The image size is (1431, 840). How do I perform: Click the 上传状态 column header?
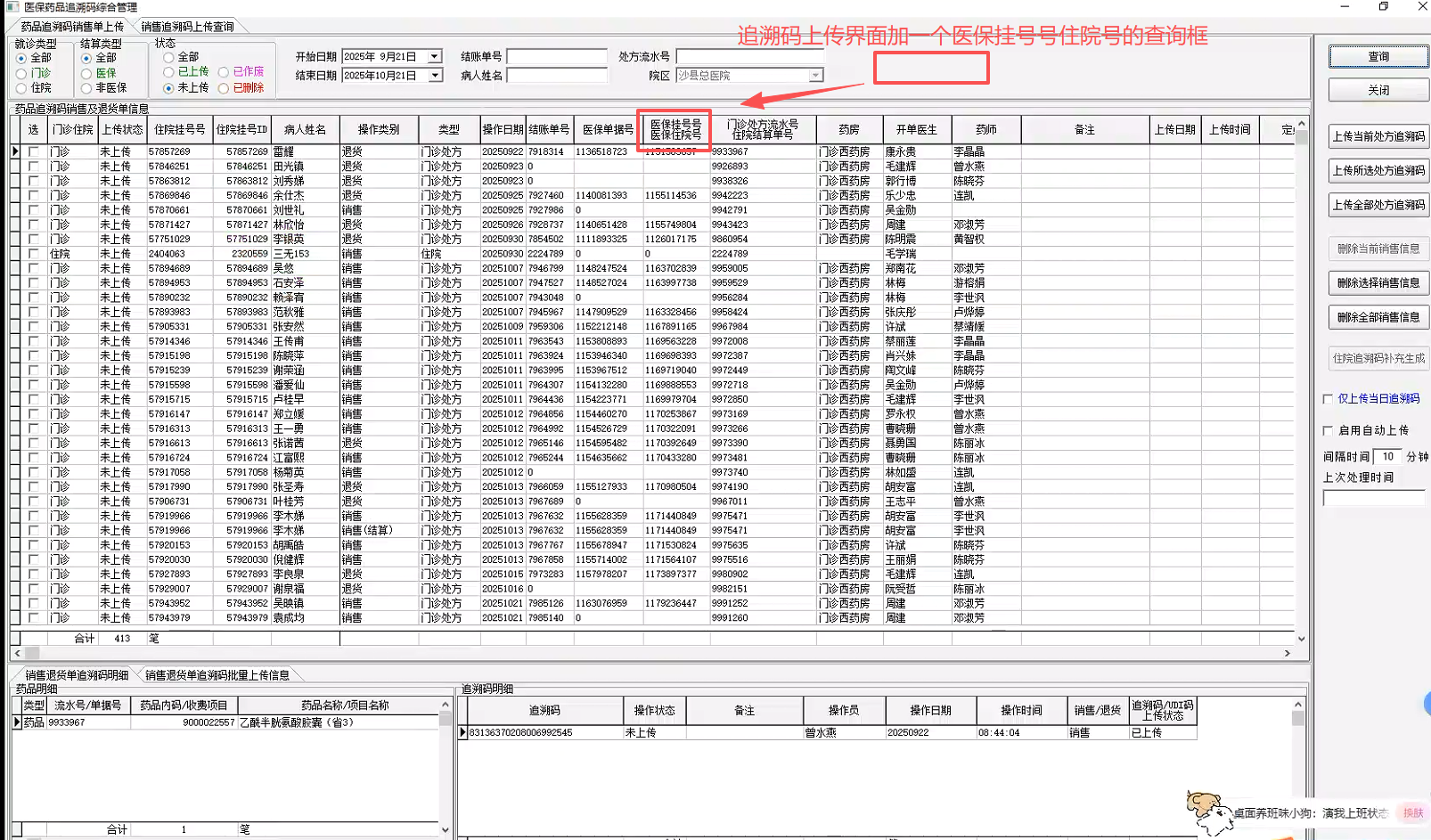click(x=122, y=130)
